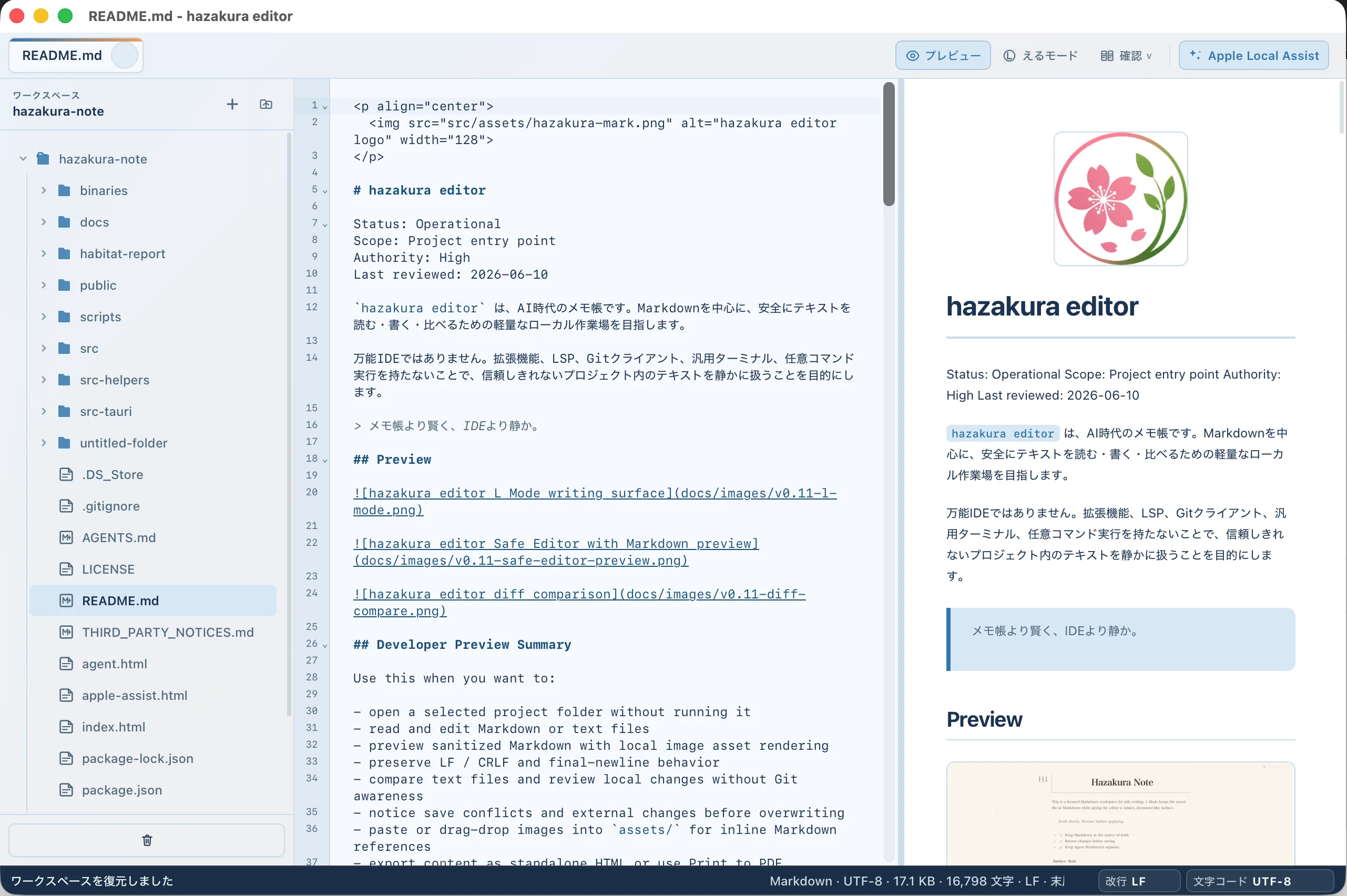Viewport: 1347px width, 896px height.
Task: Click the package-lock.json file icon
Action: [66, 758]
